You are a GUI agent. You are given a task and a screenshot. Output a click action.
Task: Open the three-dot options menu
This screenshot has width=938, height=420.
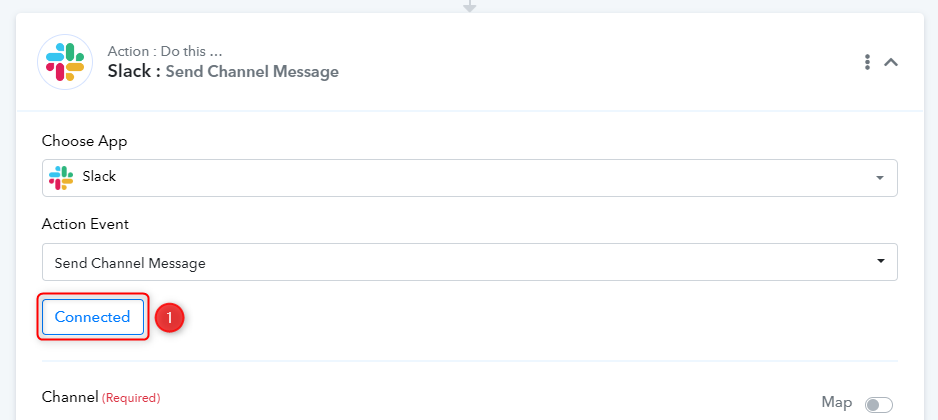pos(867,62)
